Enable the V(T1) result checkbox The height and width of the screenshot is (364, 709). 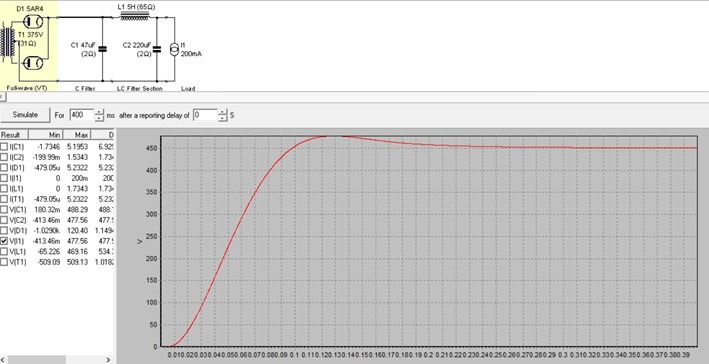(4, 262)
